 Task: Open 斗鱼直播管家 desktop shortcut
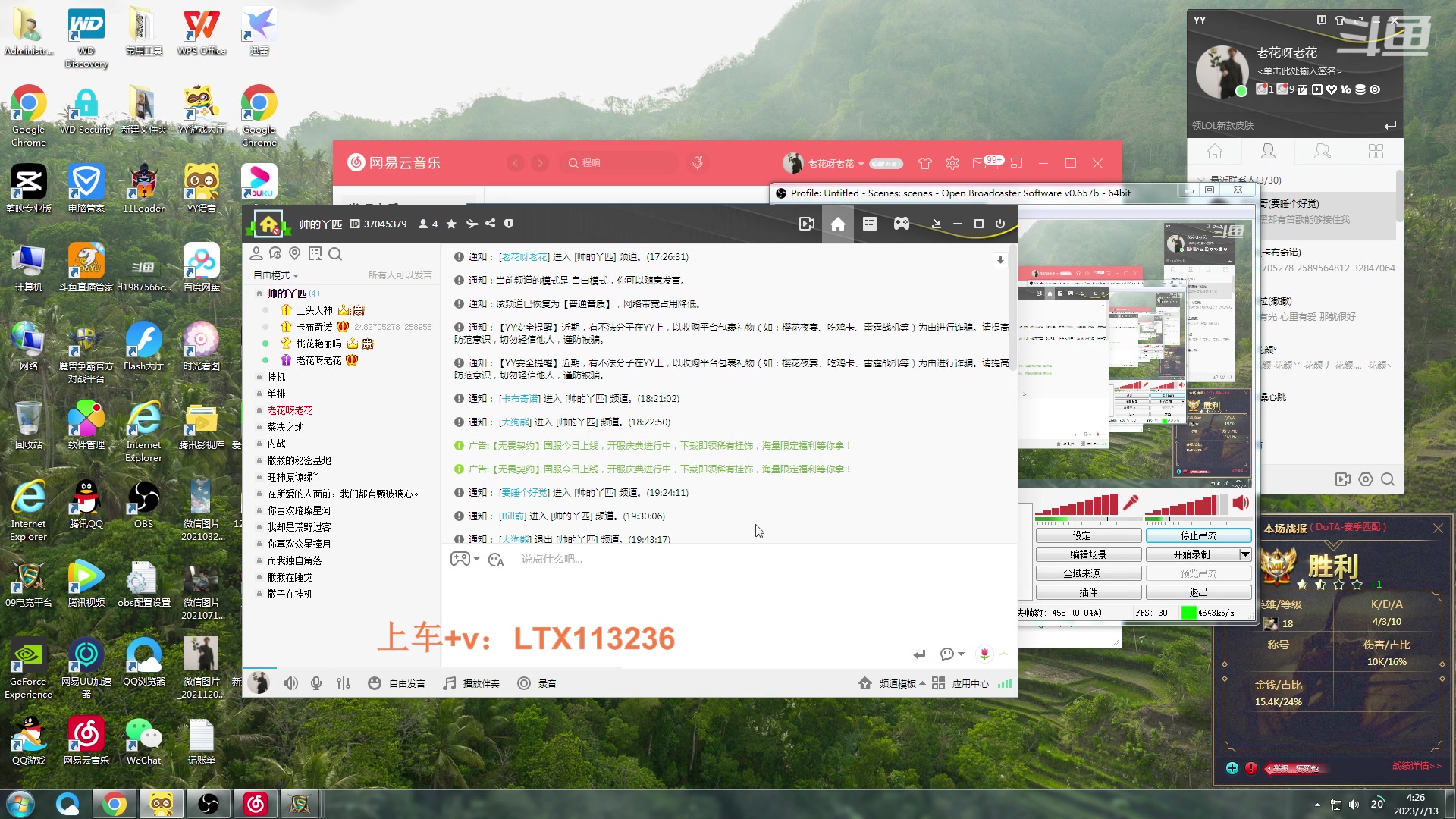pos(86,267)
